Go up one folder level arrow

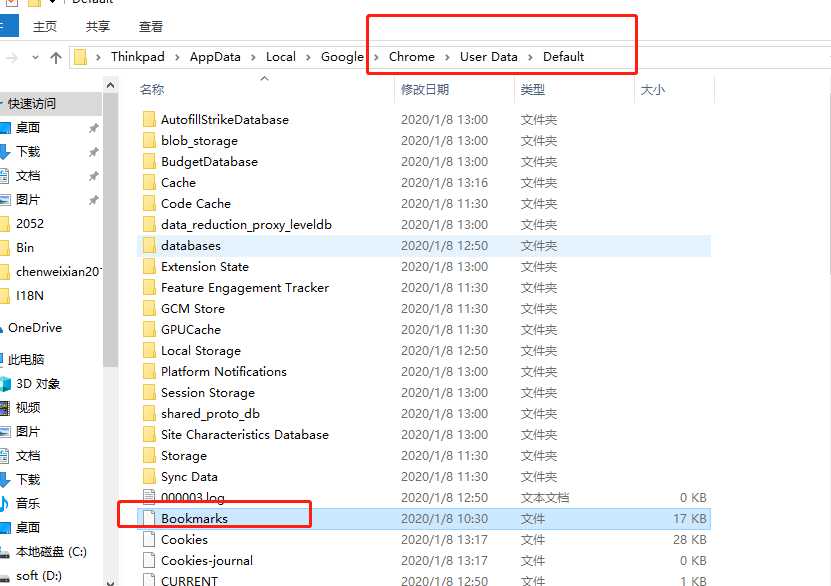point(56,57)
